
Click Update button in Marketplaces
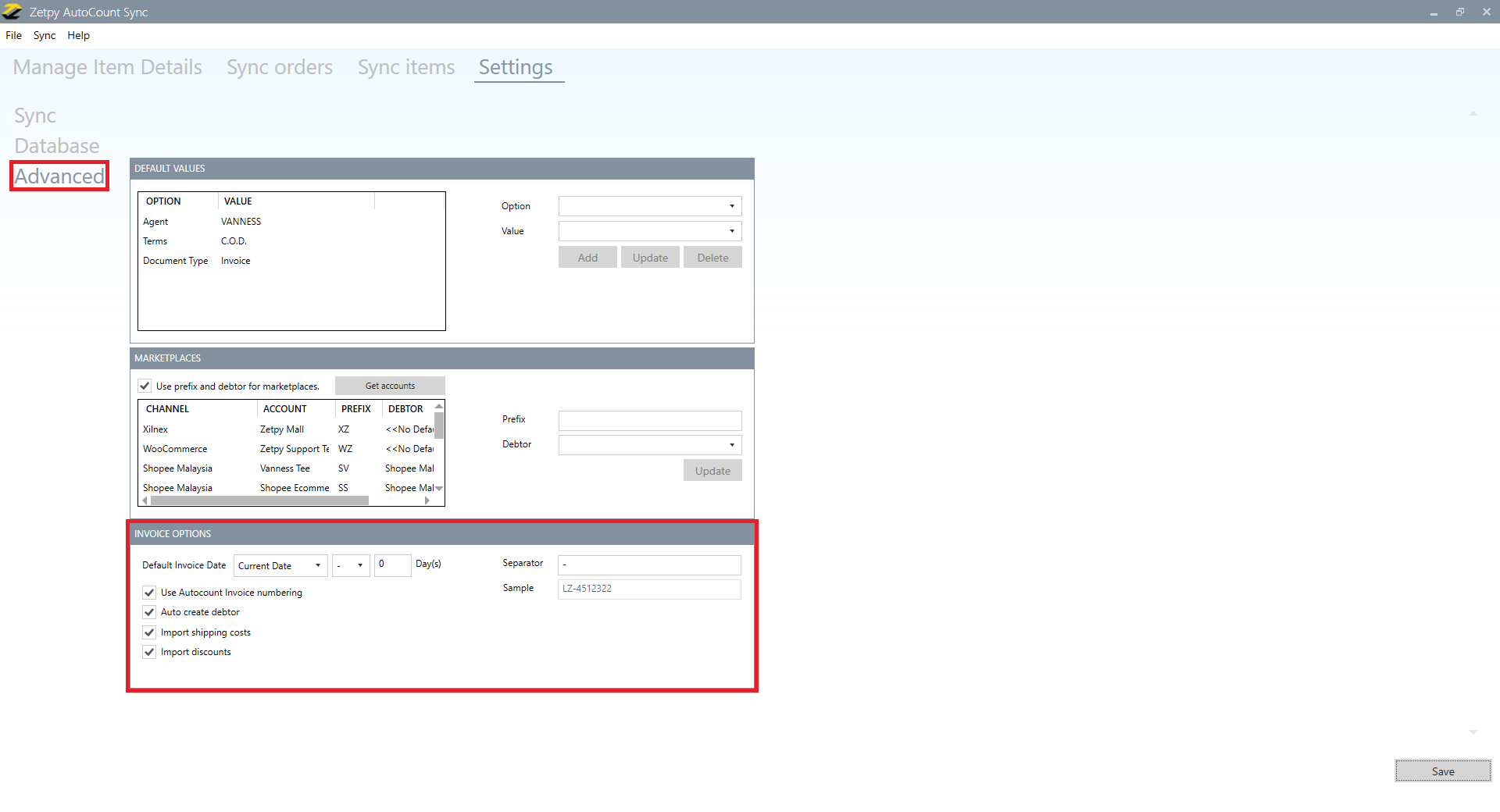[x=712, y=471]
